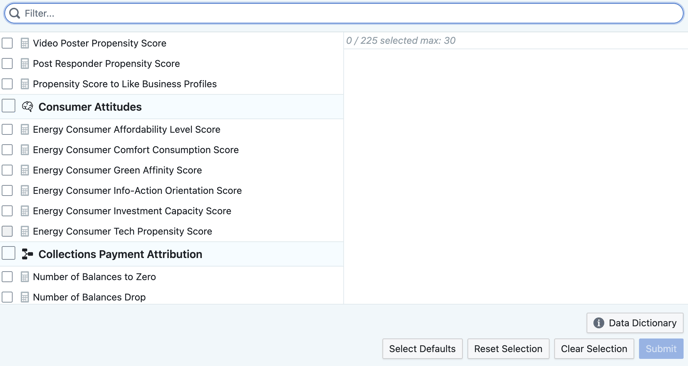688x366 pixels.
Task: Click the Number of Balances to Zero label
Action: pyautogui.click(x=94, y=277)
